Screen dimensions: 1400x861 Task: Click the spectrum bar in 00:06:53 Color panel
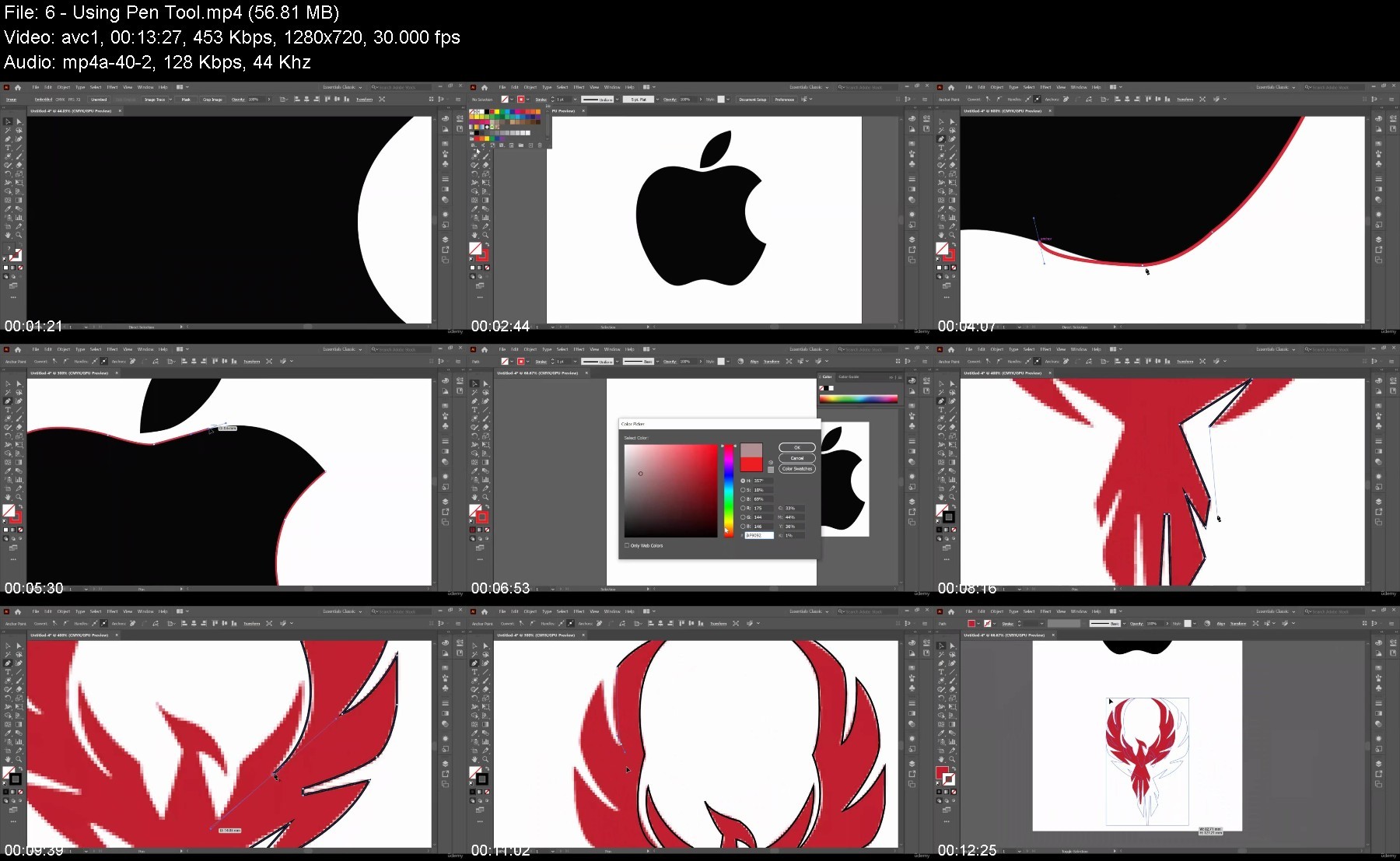(859, 399)
